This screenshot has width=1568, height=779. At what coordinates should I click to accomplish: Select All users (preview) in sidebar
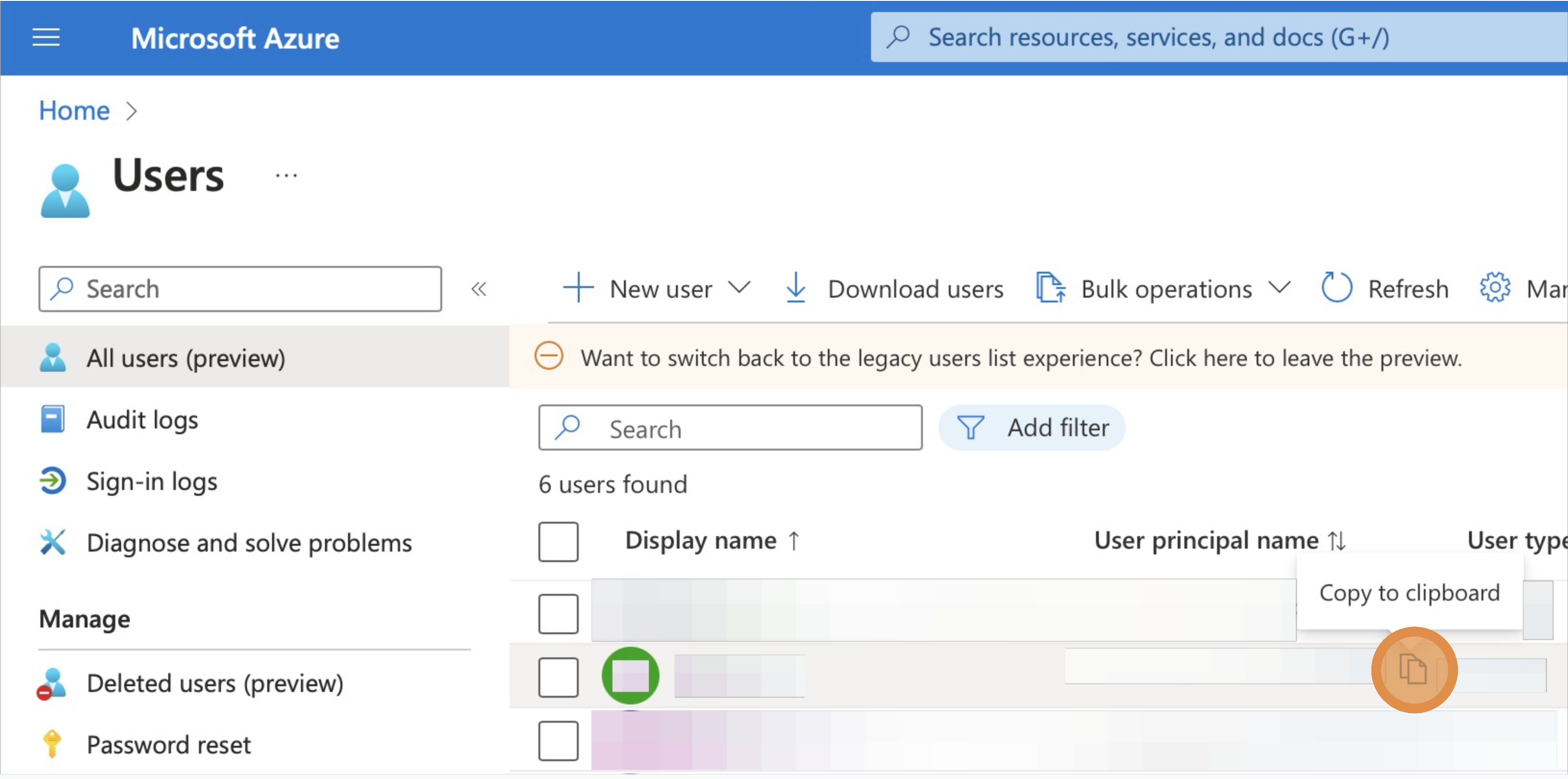click(x=186, y=358)
